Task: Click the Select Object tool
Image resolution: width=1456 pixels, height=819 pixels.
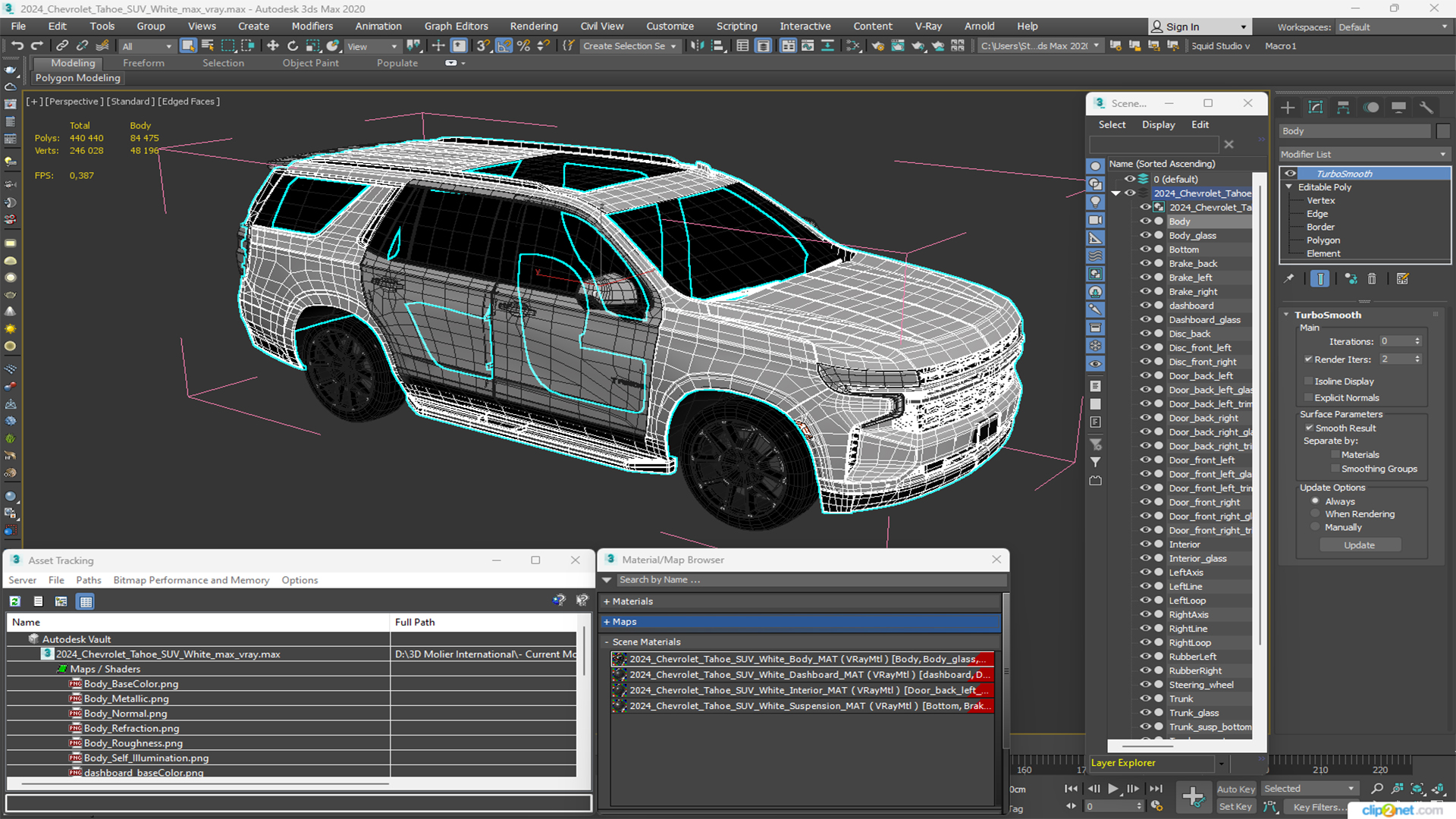Action: (x=187, y=46)
